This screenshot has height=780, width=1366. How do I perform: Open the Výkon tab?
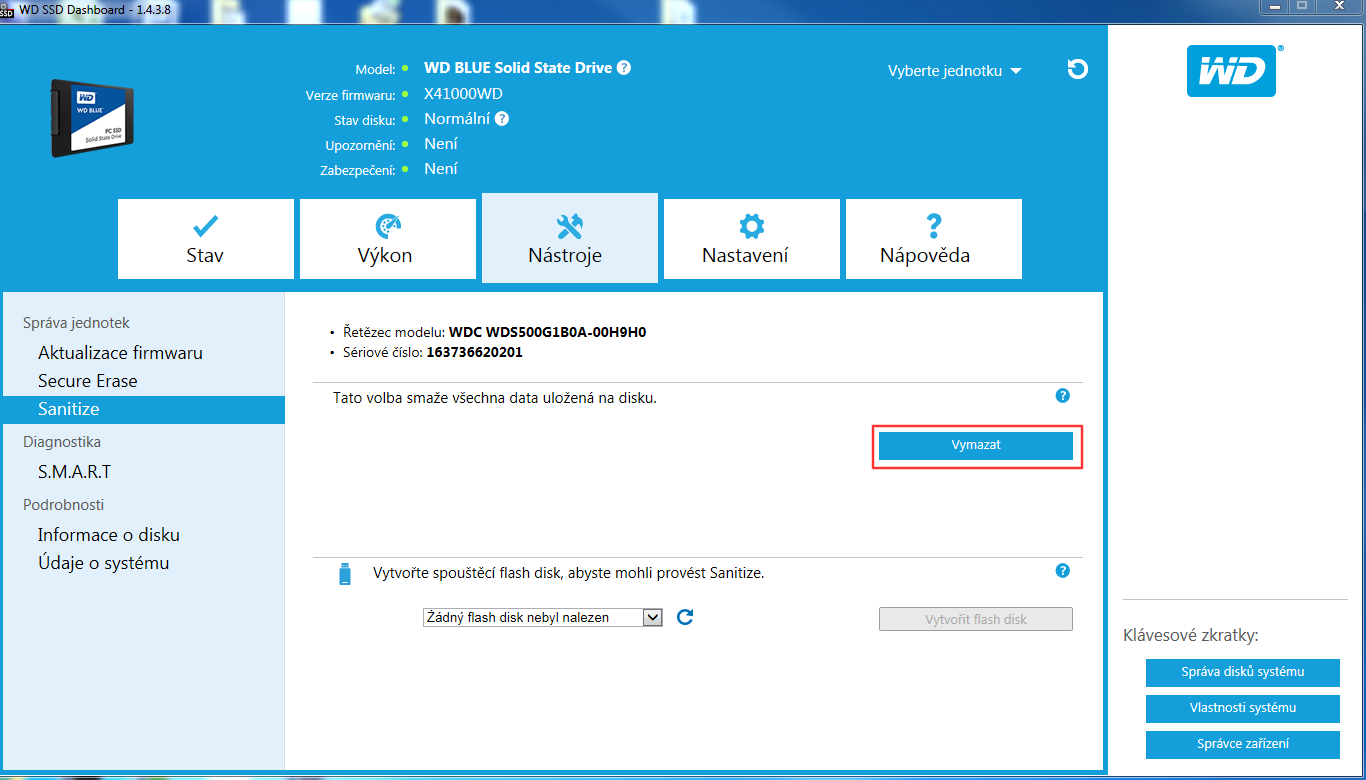pyautogui.click(x=388, y=239)
